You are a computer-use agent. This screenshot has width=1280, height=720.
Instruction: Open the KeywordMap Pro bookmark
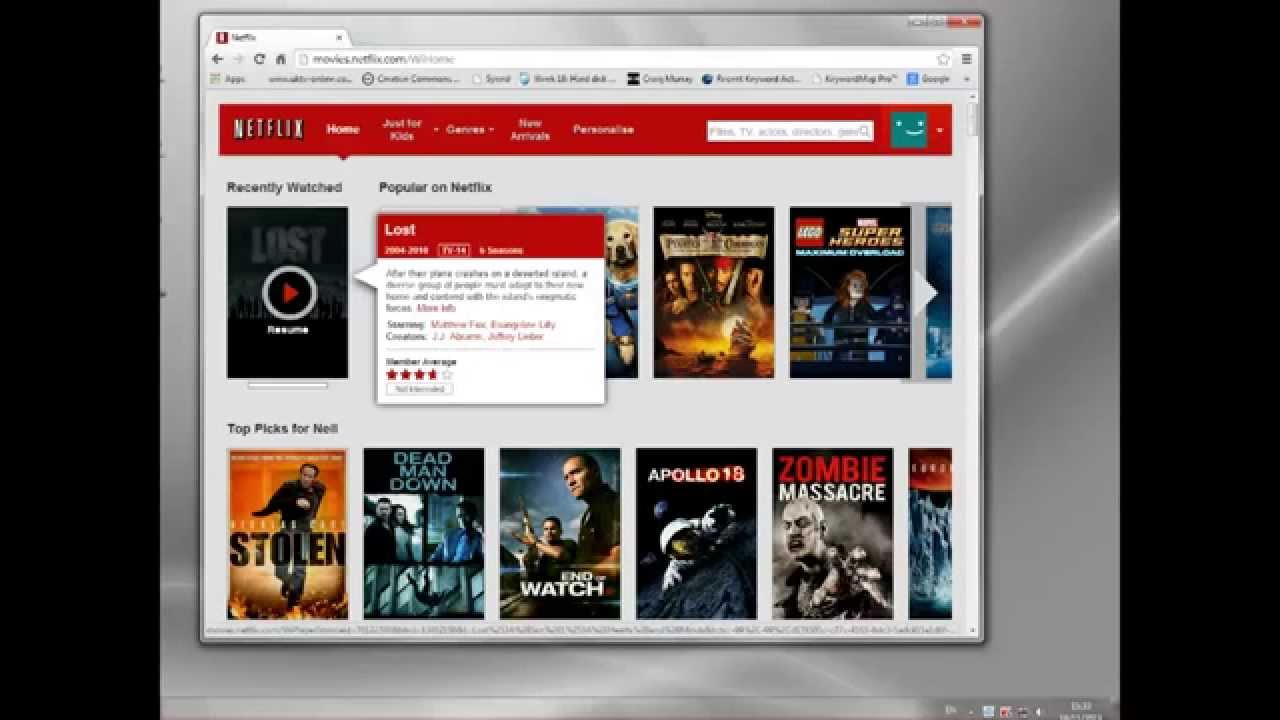click(x=854, y=78)
